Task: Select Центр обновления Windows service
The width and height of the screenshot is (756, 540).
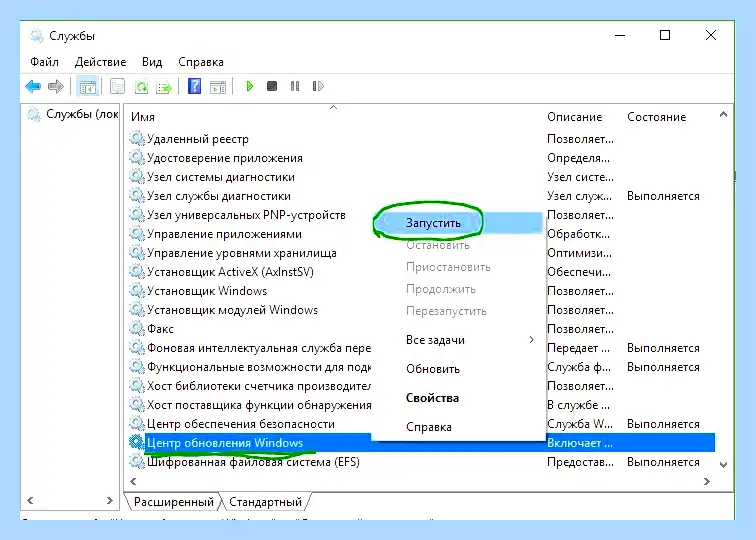Action: pyautogui.click(x=225, y=443)
